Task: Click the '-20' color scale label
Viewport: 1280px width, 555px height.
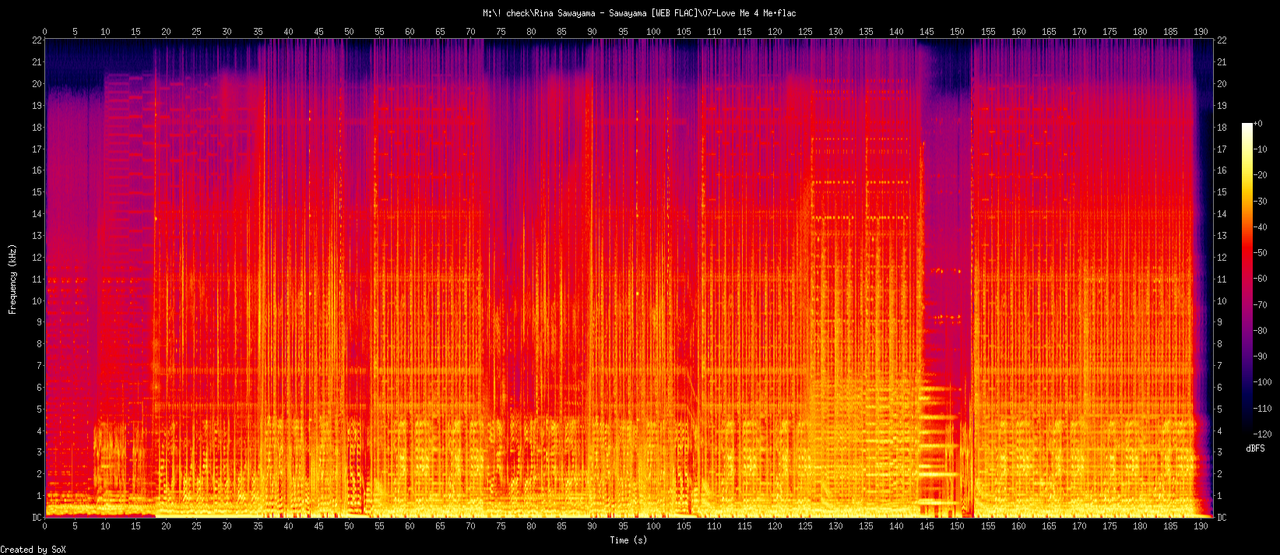Action: 1262,175
